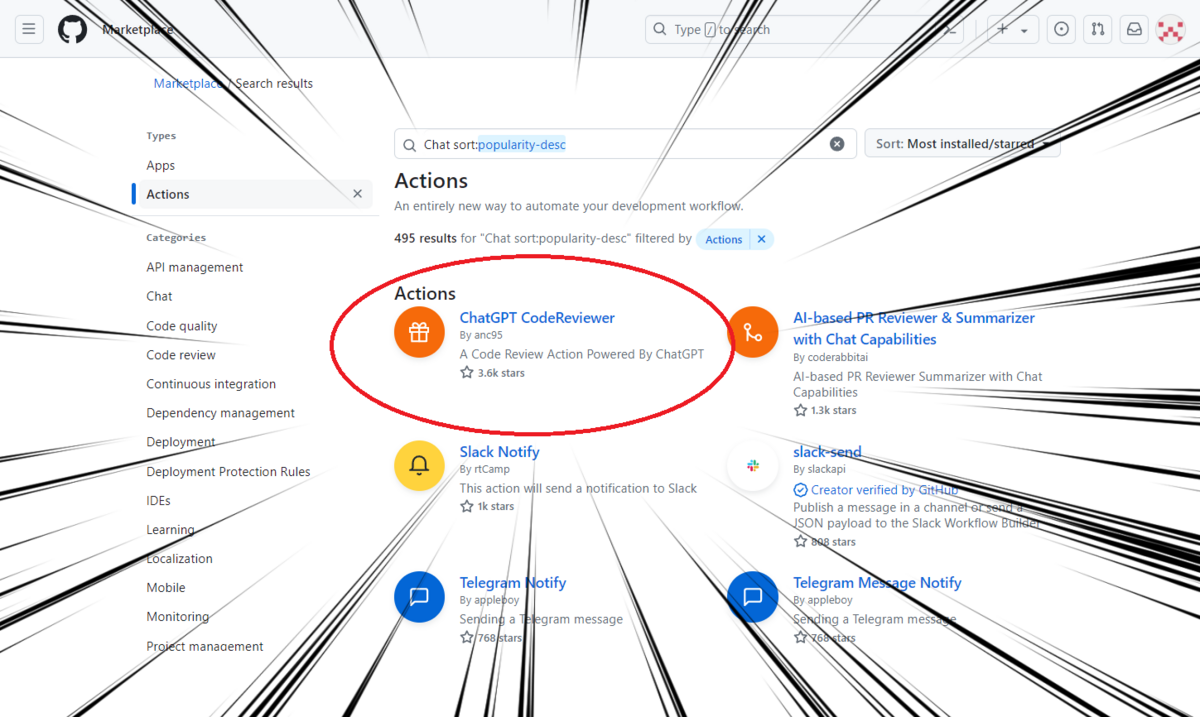The height and width of the screenshot is (717, 1200).
Task: Click the 3.6k stars star icon
Action: pos(467,373)
